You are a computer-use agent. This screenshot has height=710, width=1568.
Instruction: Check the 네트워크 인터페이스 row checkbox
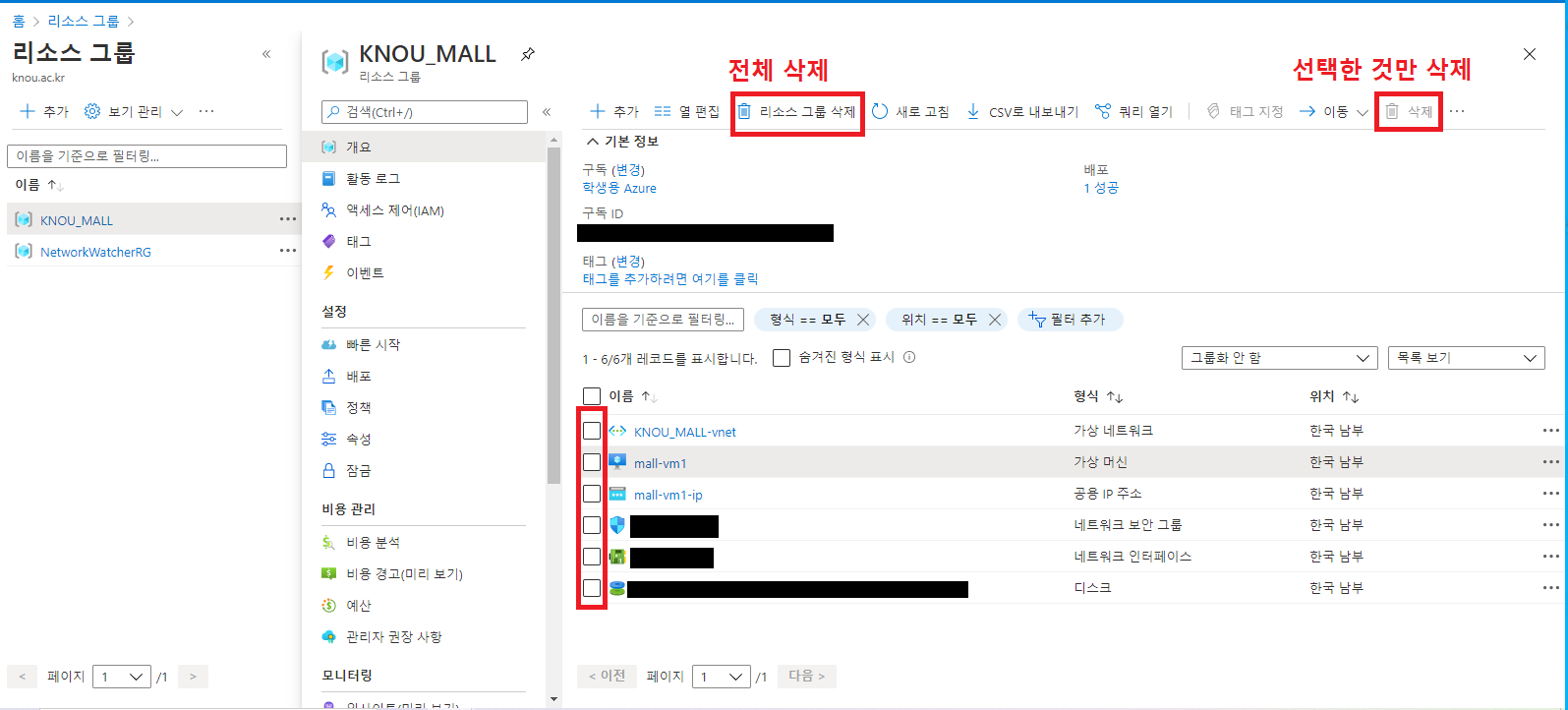pos(592,557)
